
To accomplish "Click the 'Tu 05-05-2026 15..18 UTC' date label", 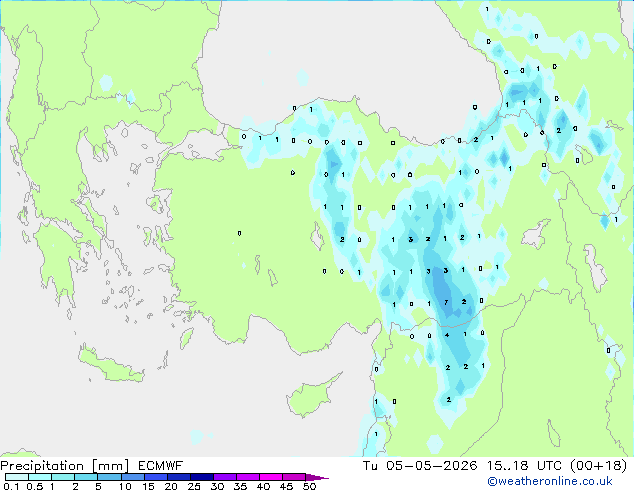I will (x=462, y=466).
